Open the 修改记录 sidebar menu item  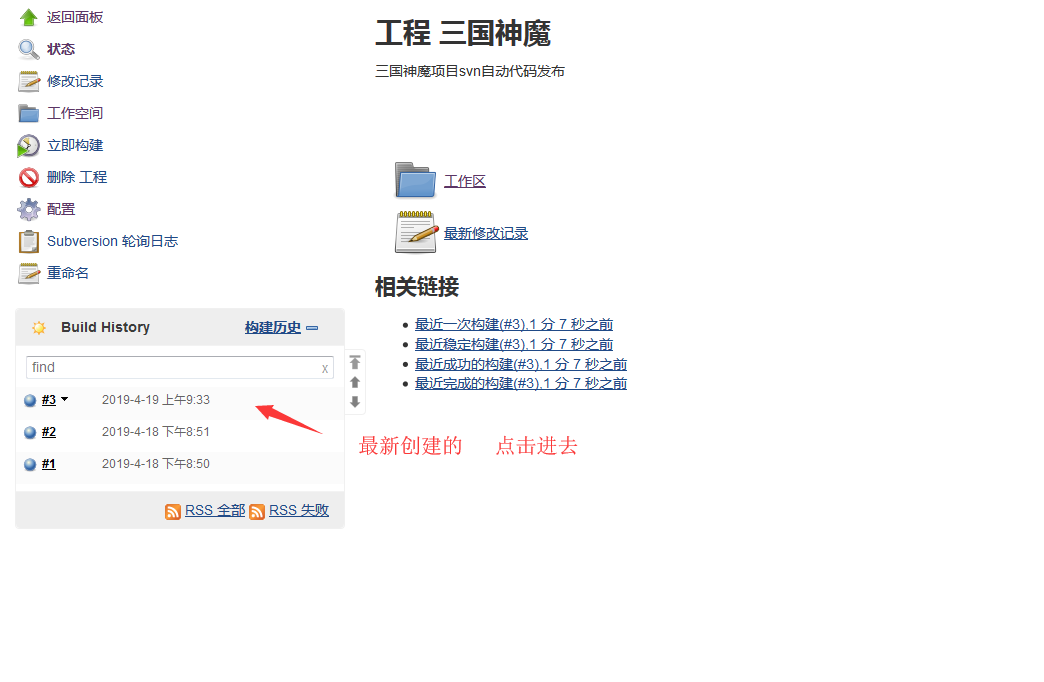[x=75, y=81]
